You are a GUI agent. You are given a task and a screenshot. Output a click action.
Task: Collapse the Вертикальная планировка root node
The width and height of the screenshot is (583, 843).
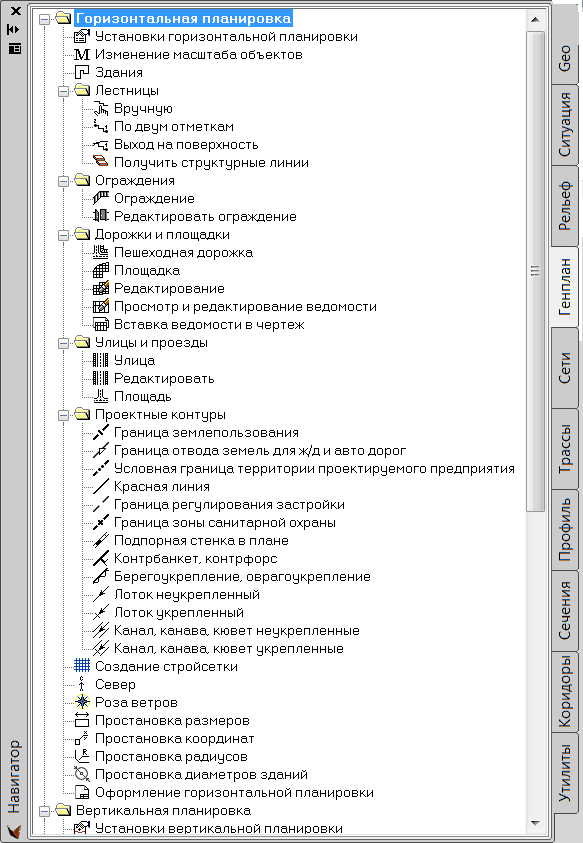tap(45, 810)
